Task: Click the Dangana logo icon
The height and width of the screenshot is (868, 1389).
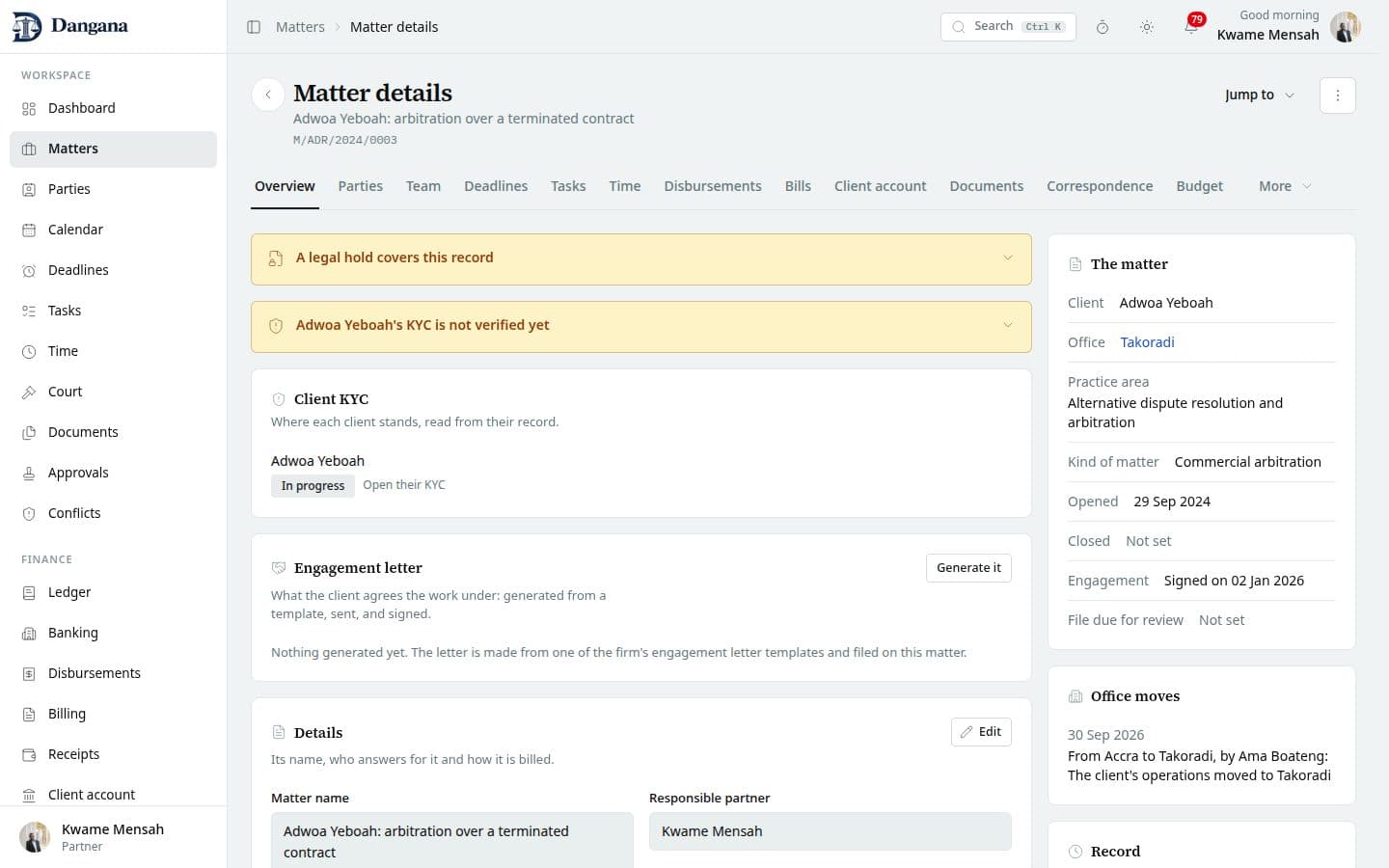Action: coord(27,27)
